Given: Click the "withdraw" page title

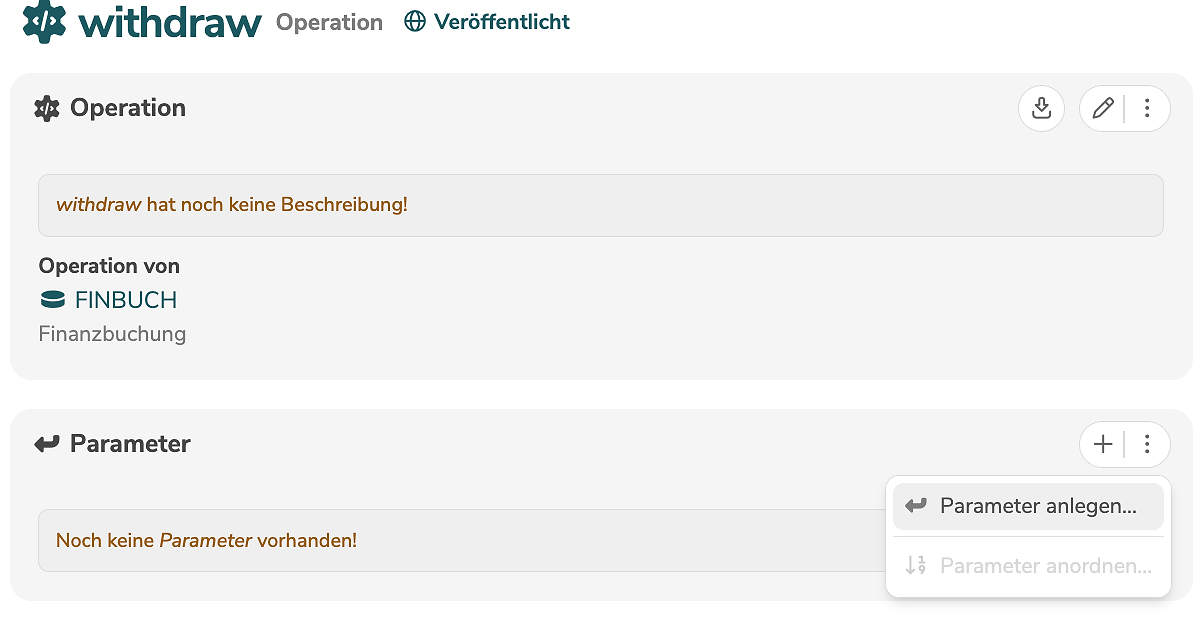Looking at the screenshot, I should point(170,22).
